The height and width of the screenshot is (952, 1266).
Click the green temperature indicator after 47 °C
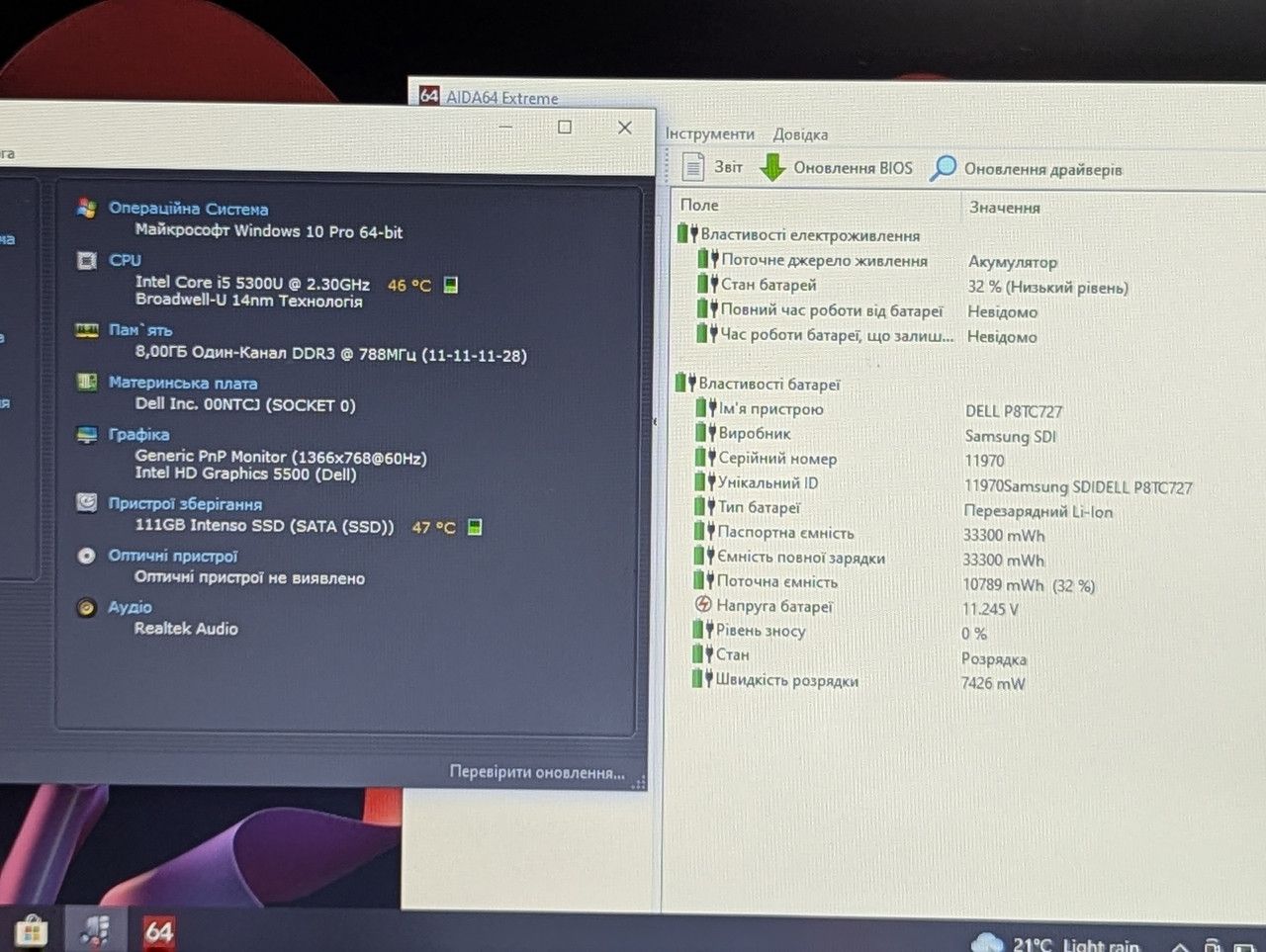(475, 527)
